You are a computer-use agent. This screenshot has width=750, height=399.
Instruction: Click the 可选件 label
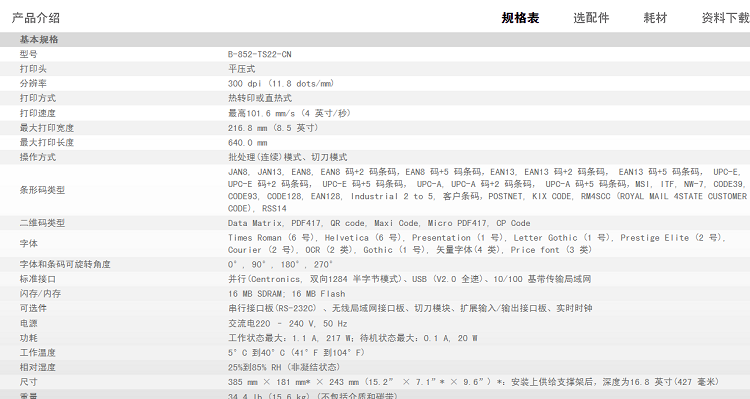pos(33,309)
